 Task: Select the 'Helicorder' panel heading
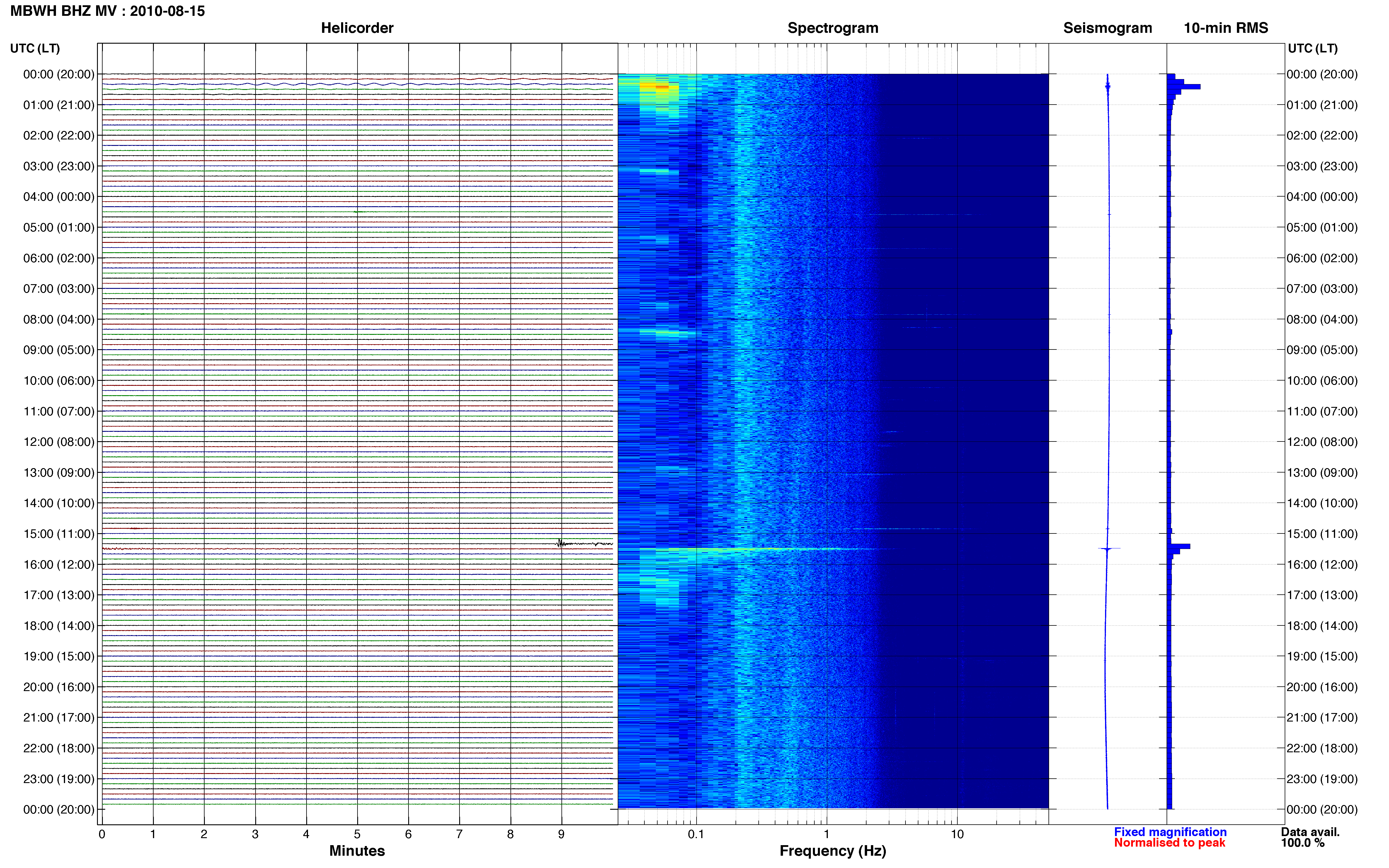click(x=357, y=28)
